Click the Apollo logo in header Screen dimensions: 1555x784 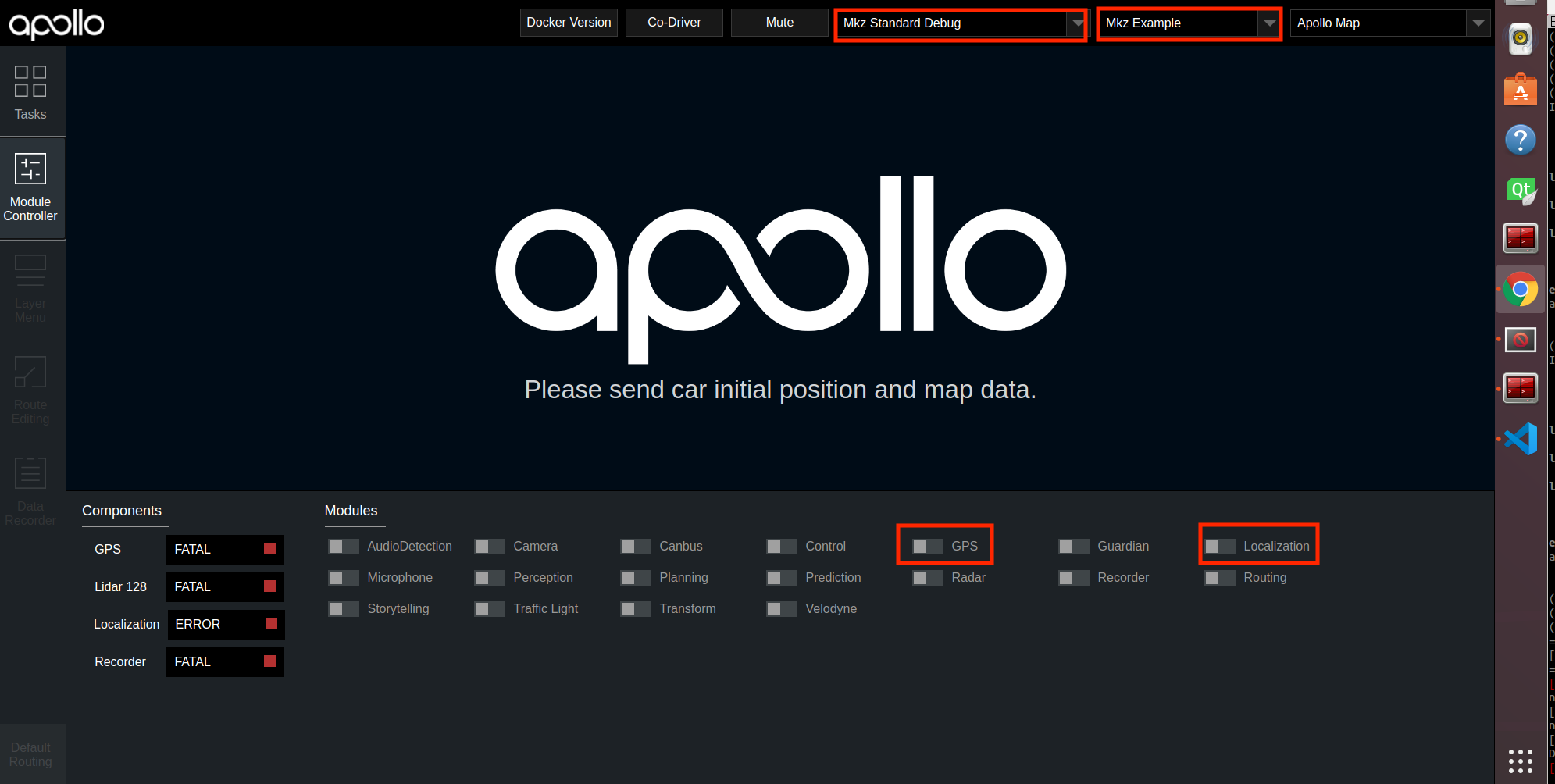[x=56, y=24]
